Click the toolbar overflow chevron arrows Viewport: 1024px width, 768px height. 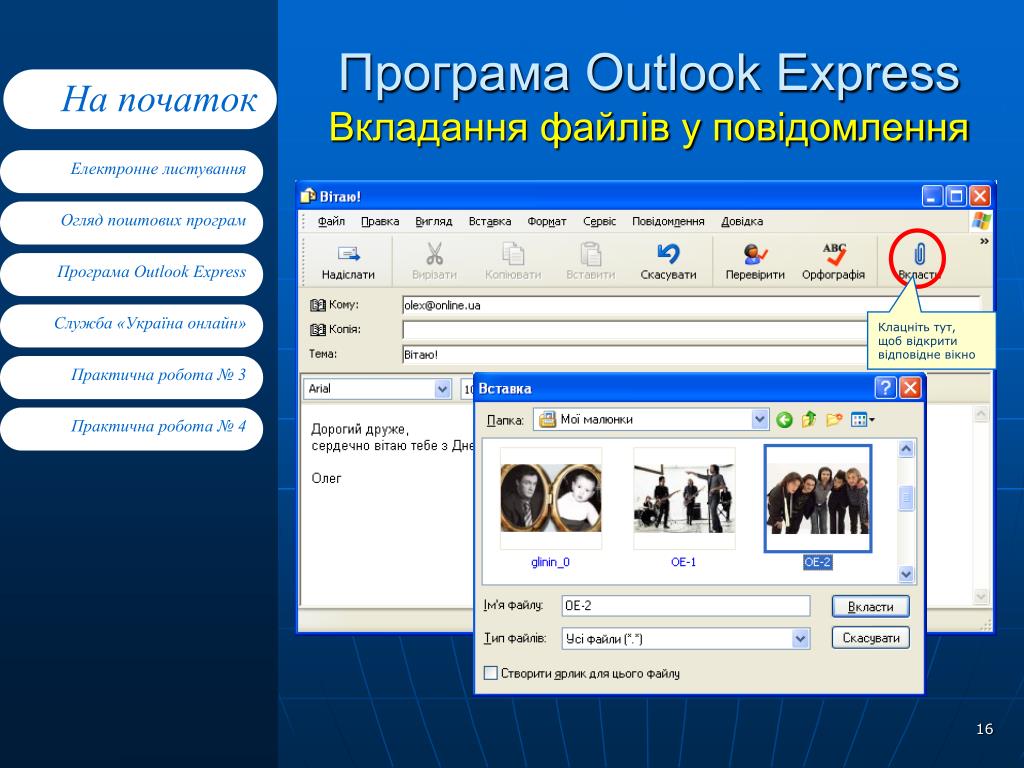pos(984,241)
